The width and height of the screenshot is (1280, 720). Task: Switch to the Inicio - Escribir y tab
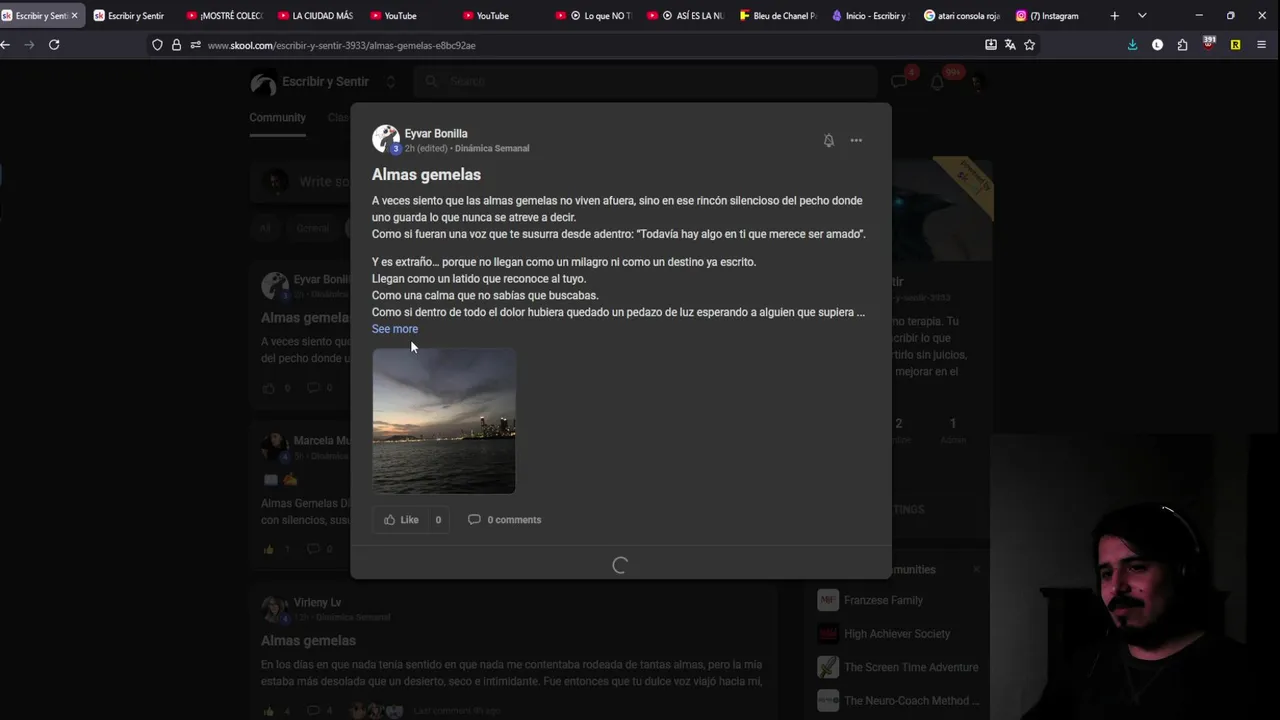click(870, 16)
